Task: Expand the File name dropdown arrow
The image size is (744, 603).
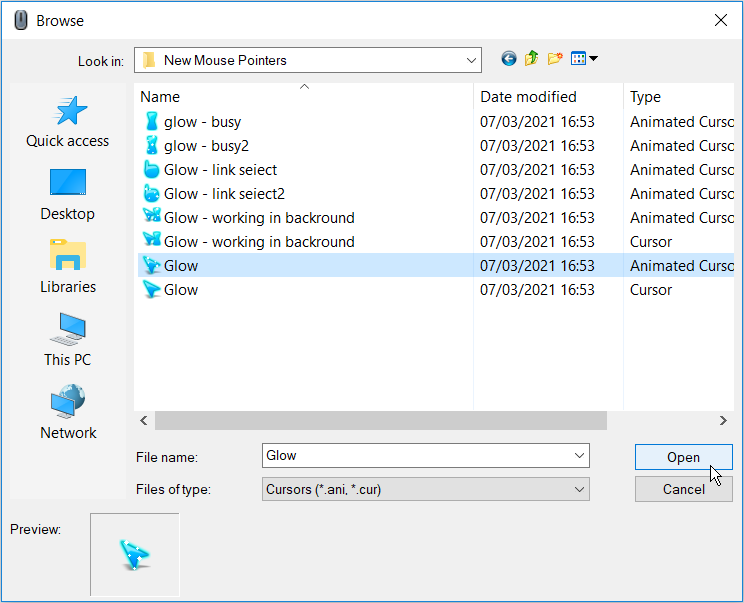Action: (x=579, y=456)
